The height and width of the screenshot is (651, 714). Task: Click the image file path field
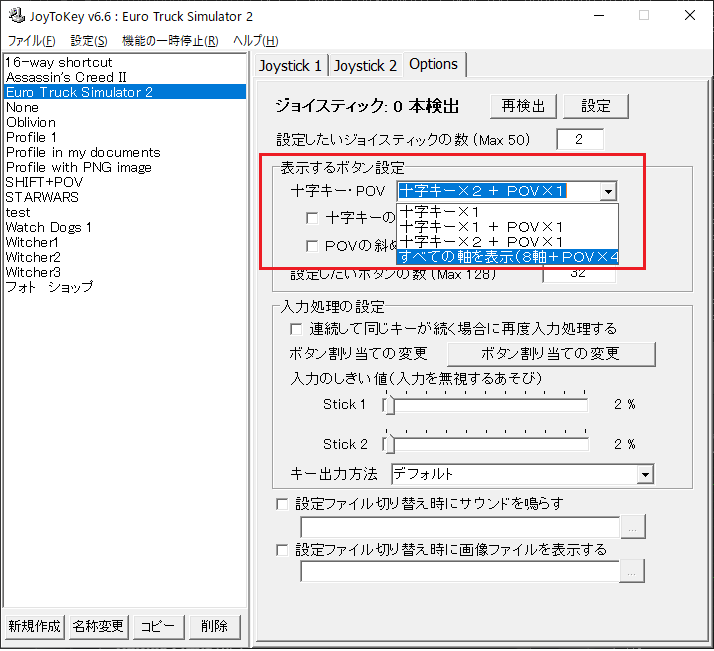tap(460, 571)
